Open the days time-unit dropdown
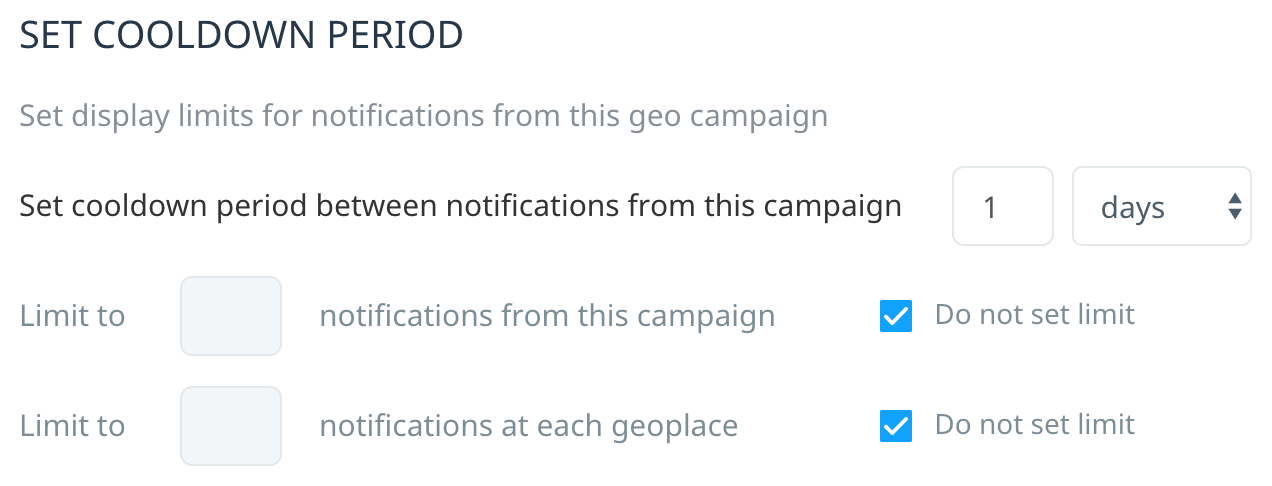1272x486 pixels. [1162, 206]
